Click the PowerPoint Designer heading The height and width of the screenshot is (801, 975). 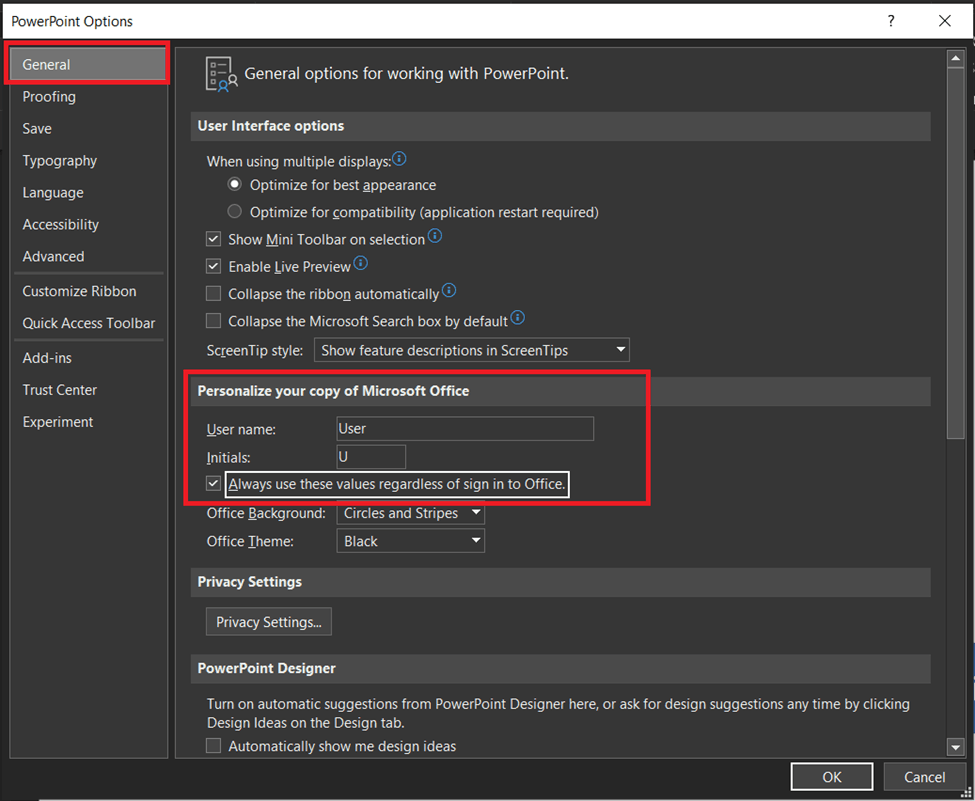click(x=266, y=669)
